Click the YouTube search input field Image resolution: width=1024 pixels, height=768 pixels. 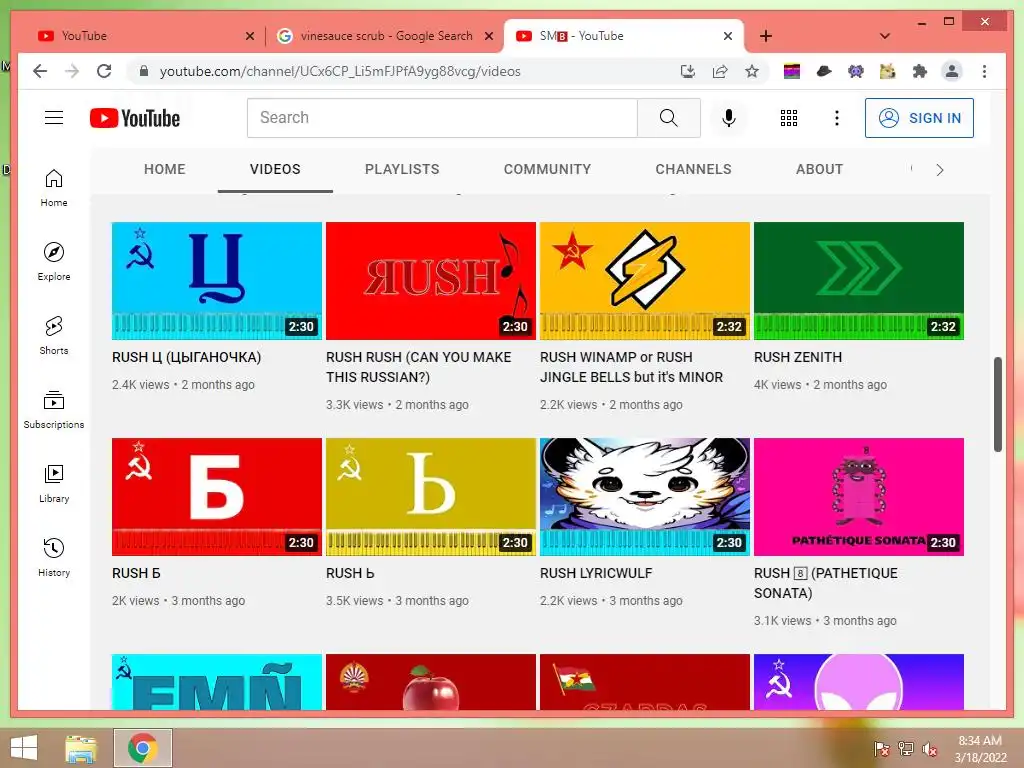(442, 118)
